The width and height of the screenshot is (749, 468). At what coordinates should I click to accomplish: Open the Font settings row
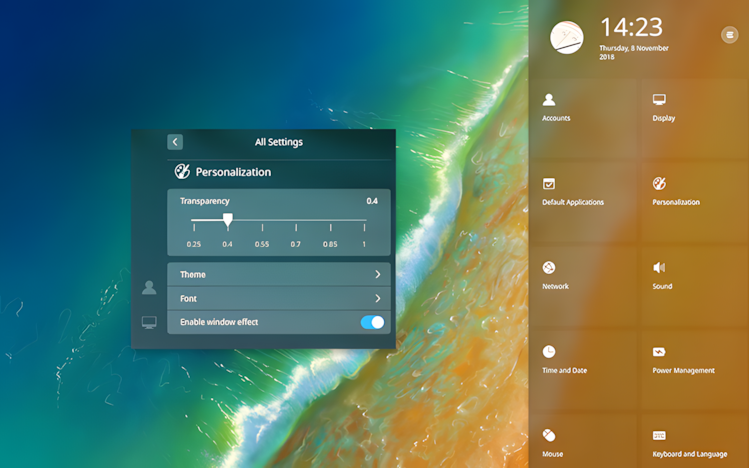pyautogui.click(x=279, y=298)
